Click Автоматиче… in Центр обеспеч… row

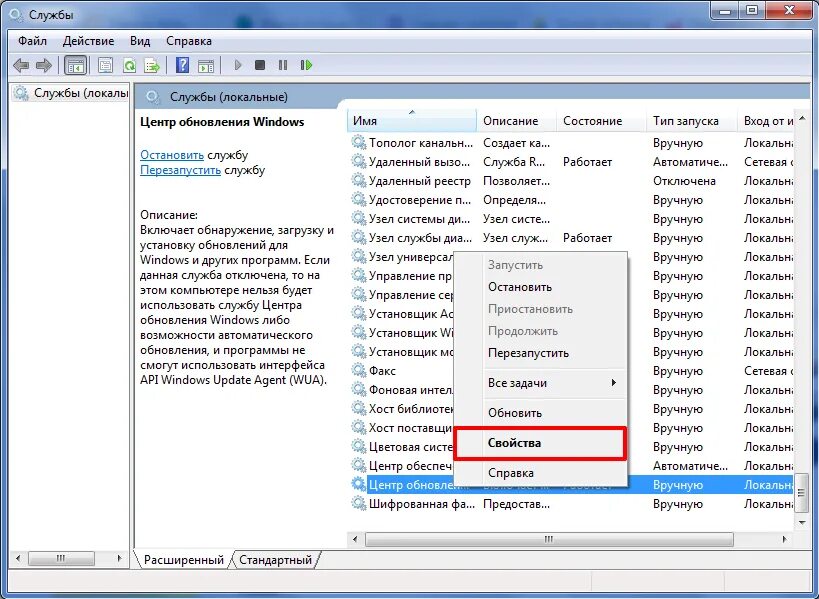[x=690, y=466]
